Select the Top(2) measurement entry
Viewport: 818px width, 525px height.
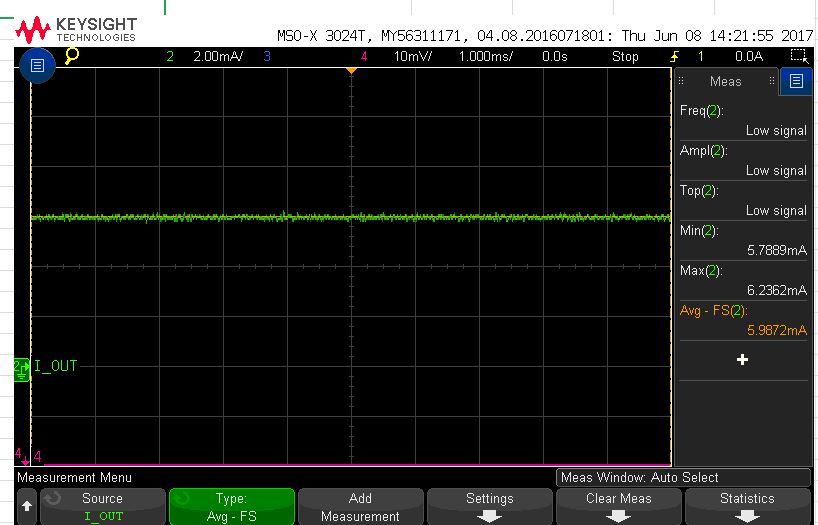click(x=743, y=200)
